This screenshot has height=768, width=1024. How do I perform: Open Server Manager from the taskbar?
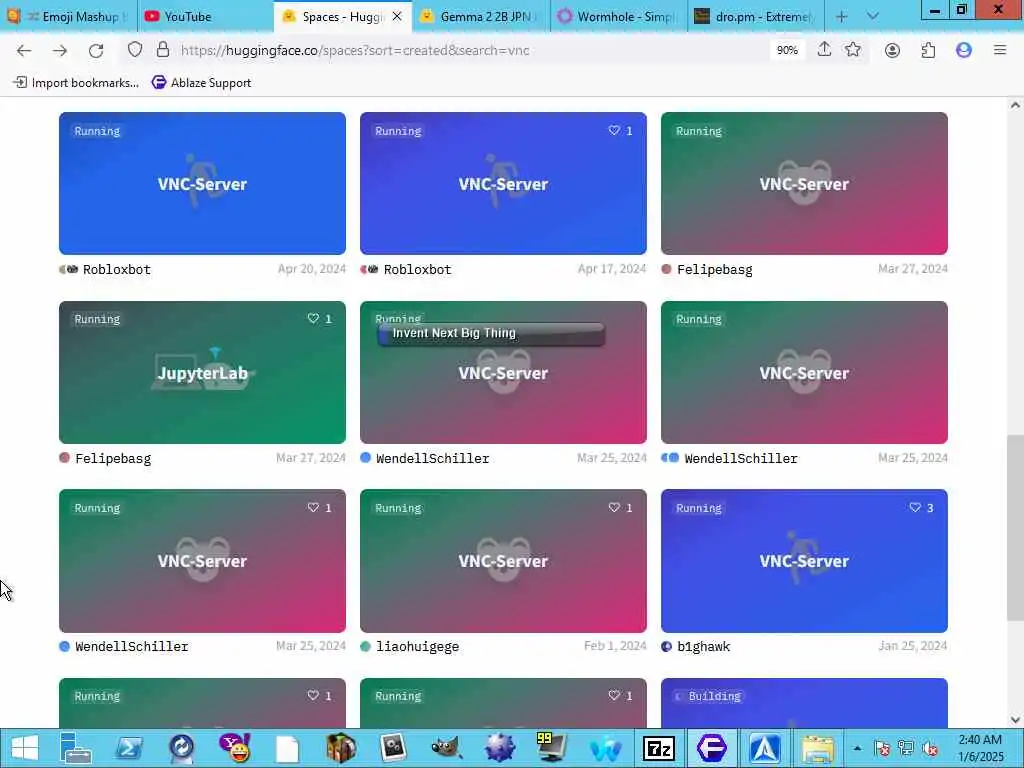point(75,748)
